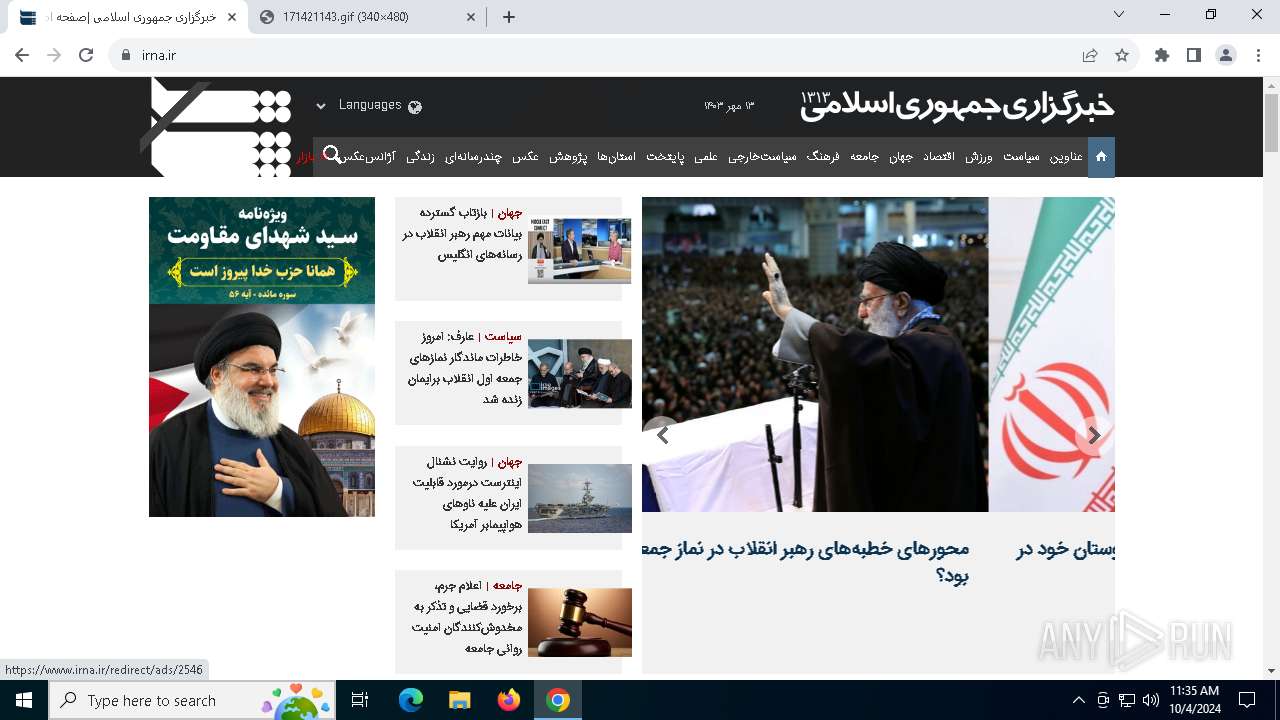Open the علمی navigation item
This screenshot has width=1280, height=720.
(706, 157)
